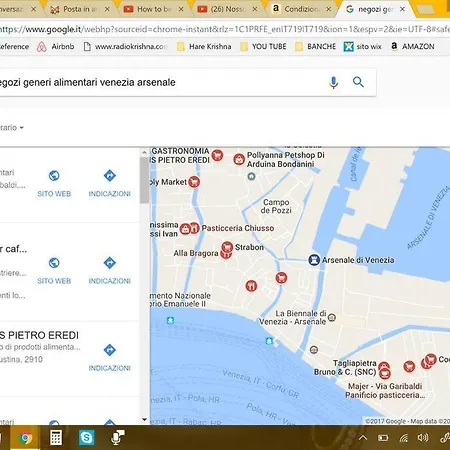Open the www.radiokrishna.com bookmark
The width and height of the screenshot is (450, 450).
(x=125, y=46)
